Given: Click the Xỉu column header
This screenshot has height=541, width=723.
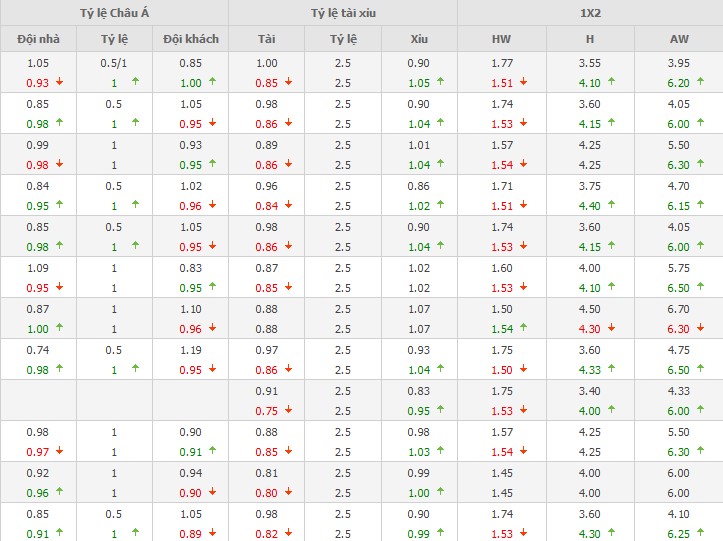Looking at the screenshot, I should [419, 39].
